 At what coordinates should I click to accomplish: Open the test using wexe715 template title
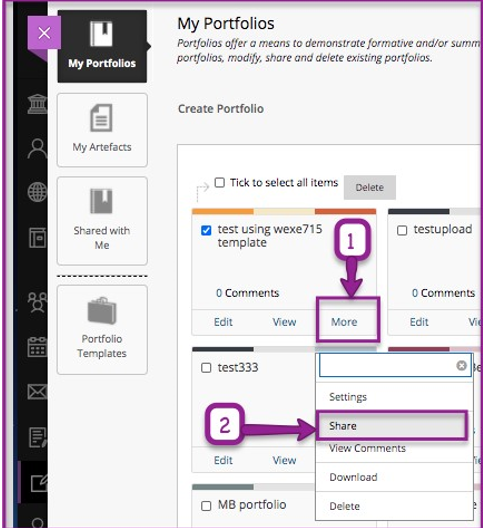click(x=270, y=236)
